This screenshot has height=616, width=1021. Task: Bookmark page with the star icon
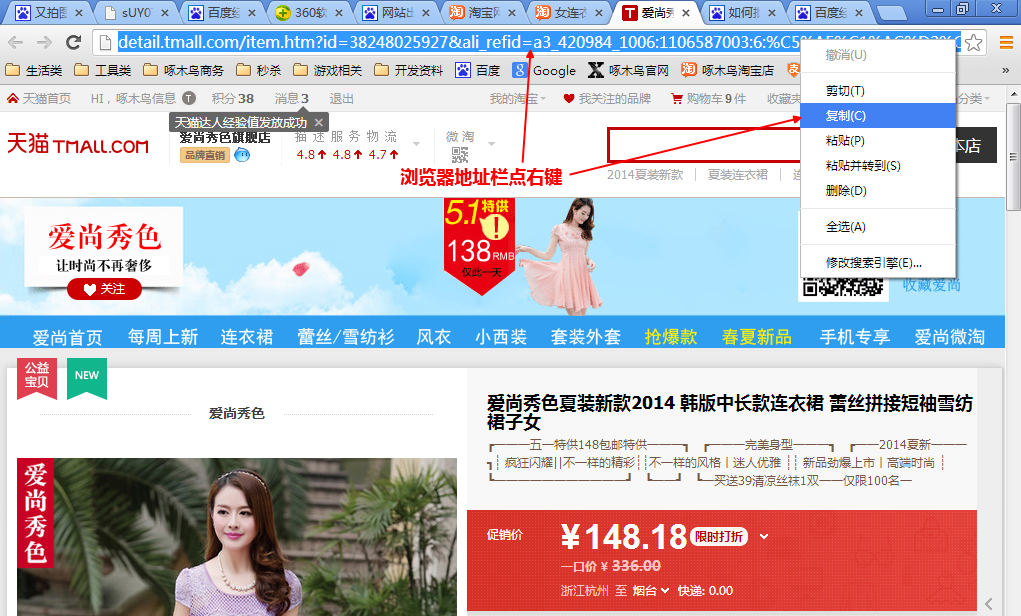[973, 43]
